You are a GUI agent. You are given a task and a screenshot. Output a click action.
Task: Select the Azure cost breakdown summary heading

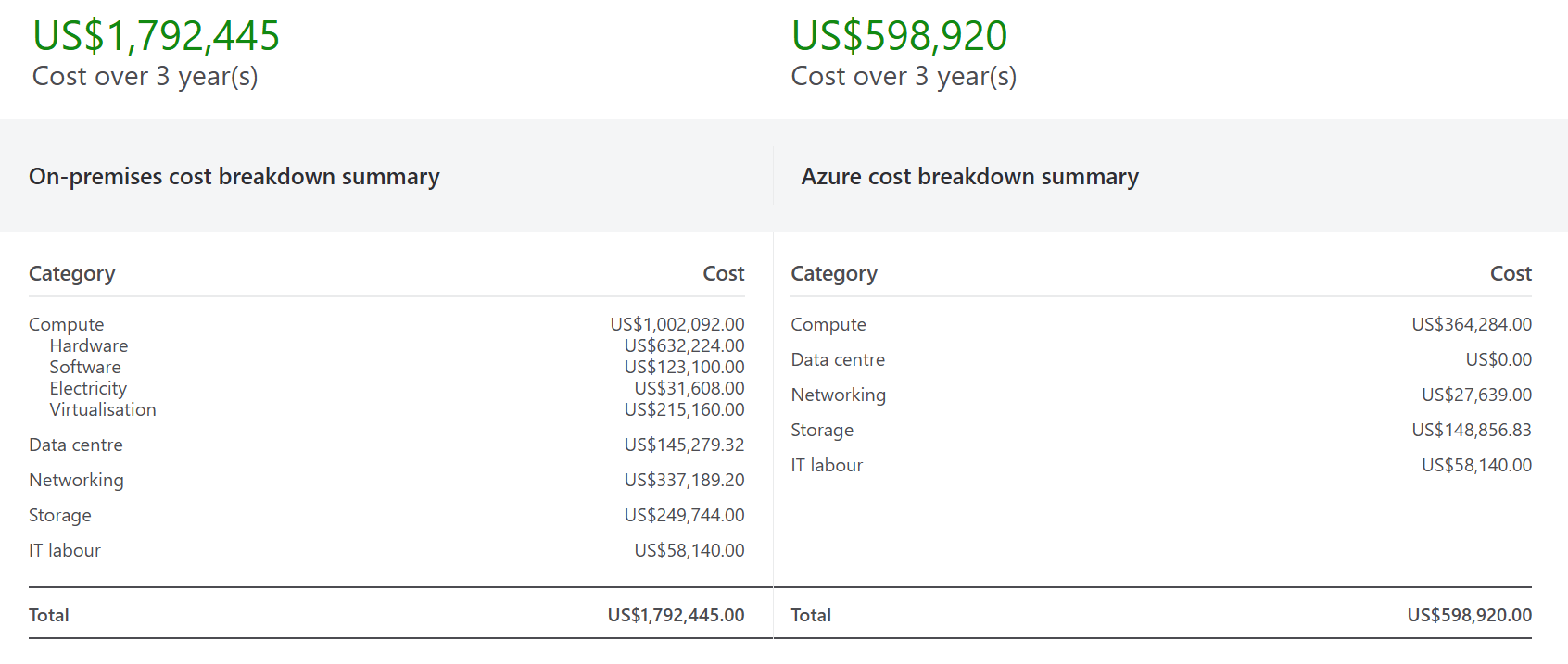pos(969,176)
